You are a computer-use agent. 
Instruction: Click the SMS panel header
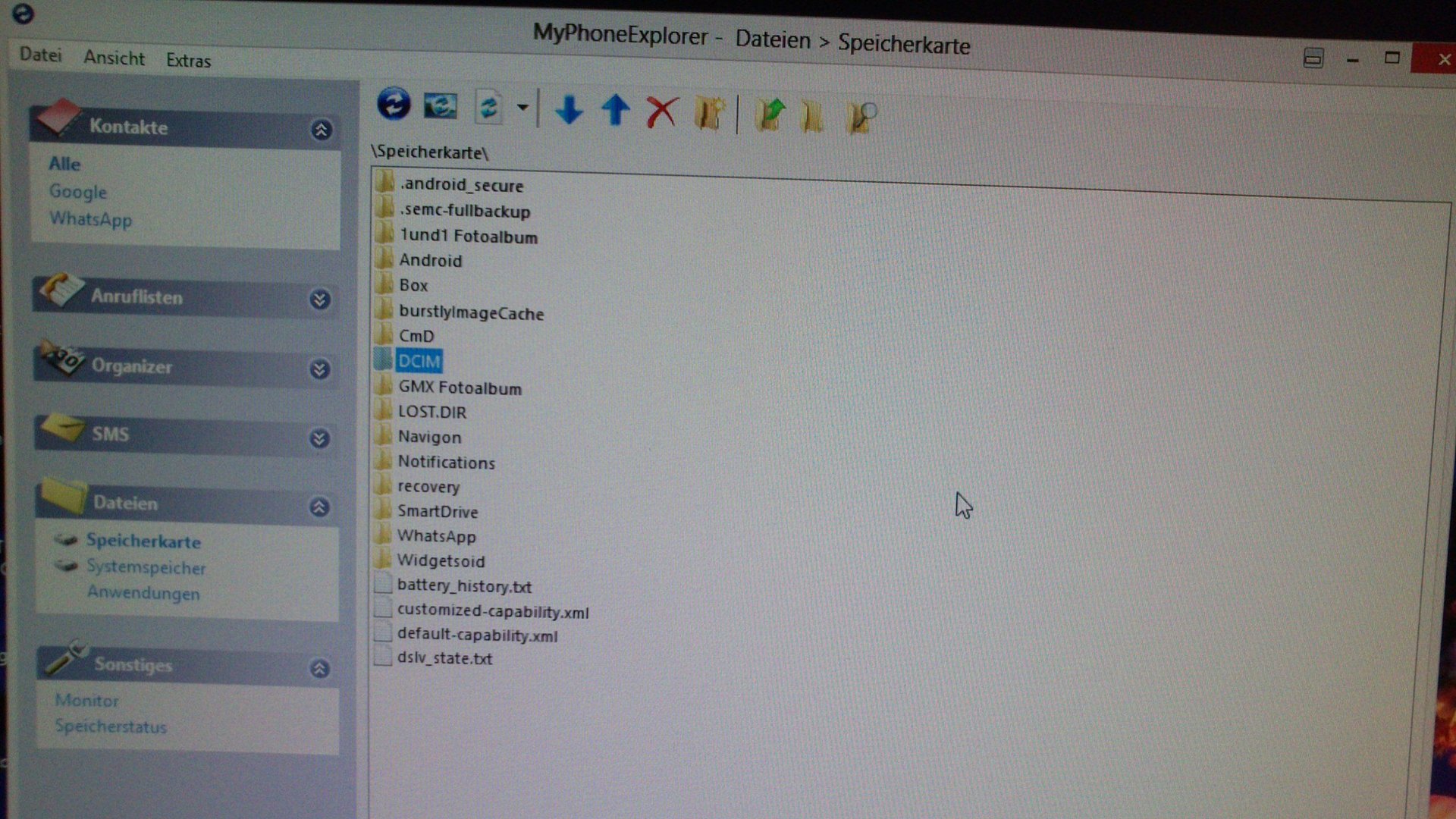point(186,435)
